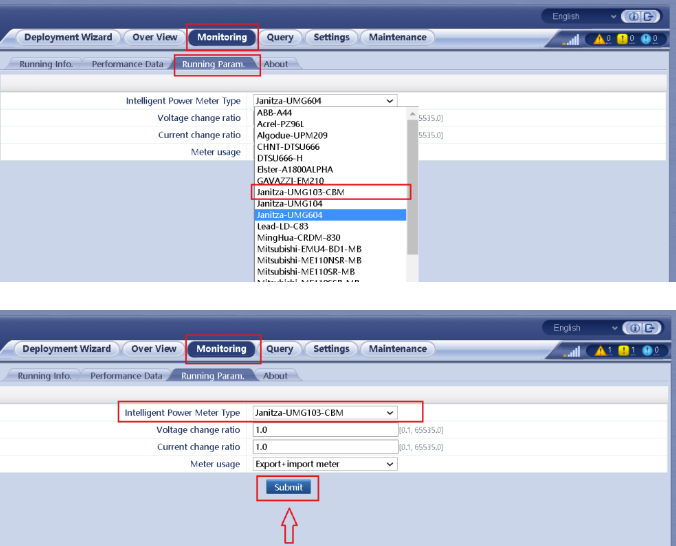Switch to Performance Data subtab in bottom screenshot
676x546 pixels.
126,376
